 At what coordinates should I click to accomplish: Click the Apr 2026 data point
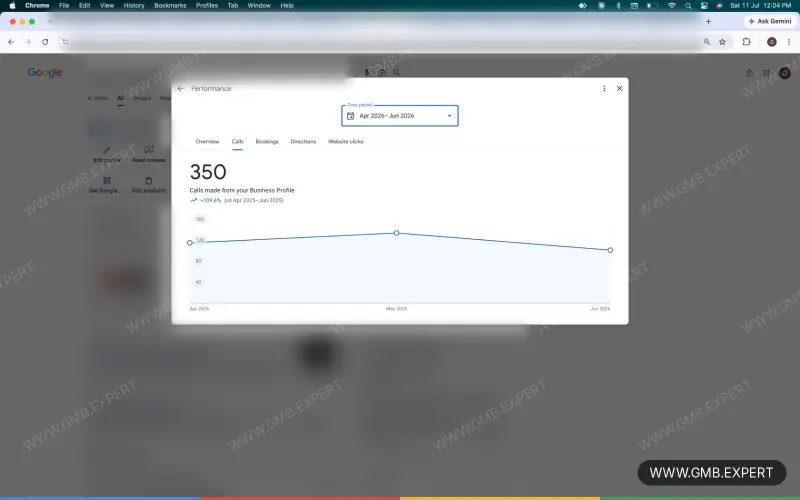190,243
